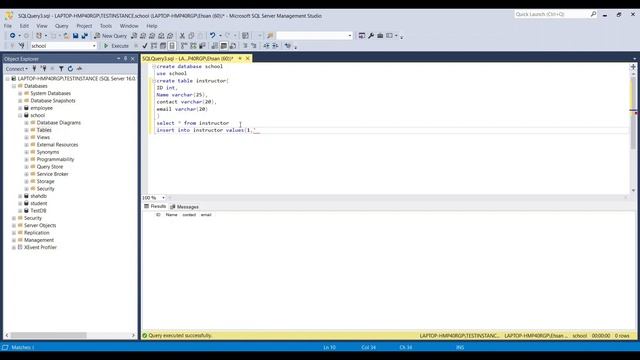The height and width of the screenshot is (360, 640).
Task: Open the Connect dropdown in Object Explorer
Action: click(17, 69)
